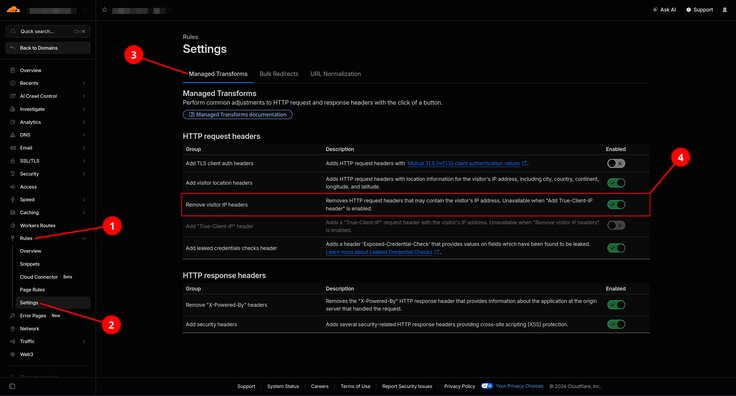Image resolution: width=736 pixels, height=396 pixels.
Task: Expand the SSL/TLS chevron
Action: 84,161
